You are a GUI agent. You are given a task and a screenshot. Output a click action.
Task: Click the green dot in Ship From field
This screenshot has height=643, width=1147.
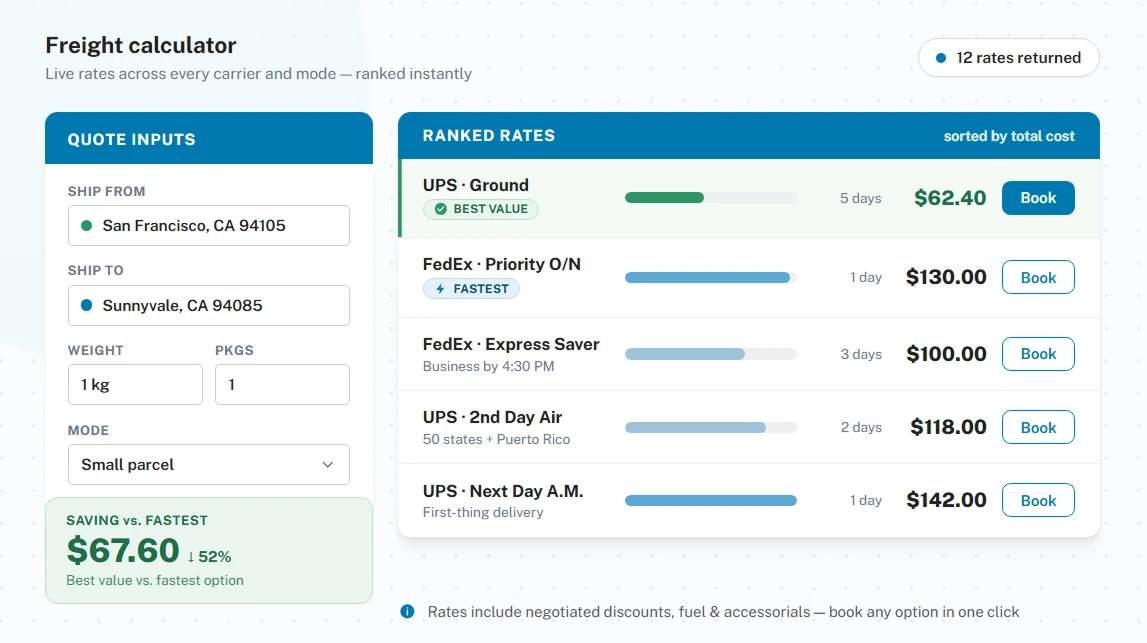coord(86,225)
